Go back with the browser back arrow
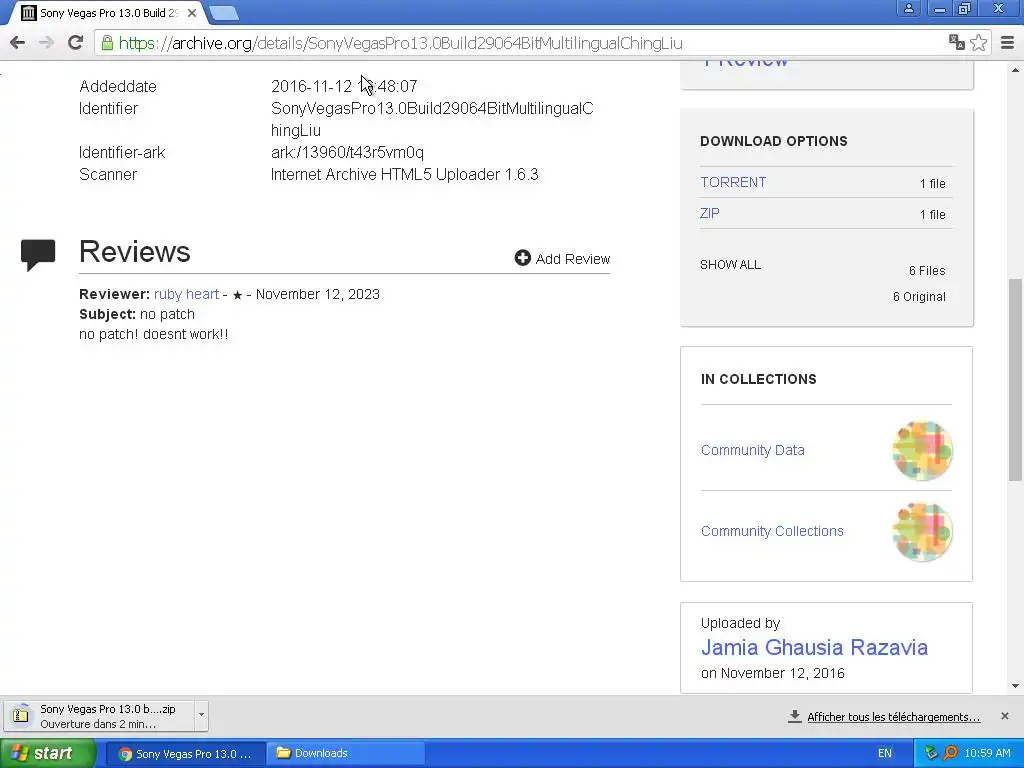The image size is (1024, 768). click(18, 43)
